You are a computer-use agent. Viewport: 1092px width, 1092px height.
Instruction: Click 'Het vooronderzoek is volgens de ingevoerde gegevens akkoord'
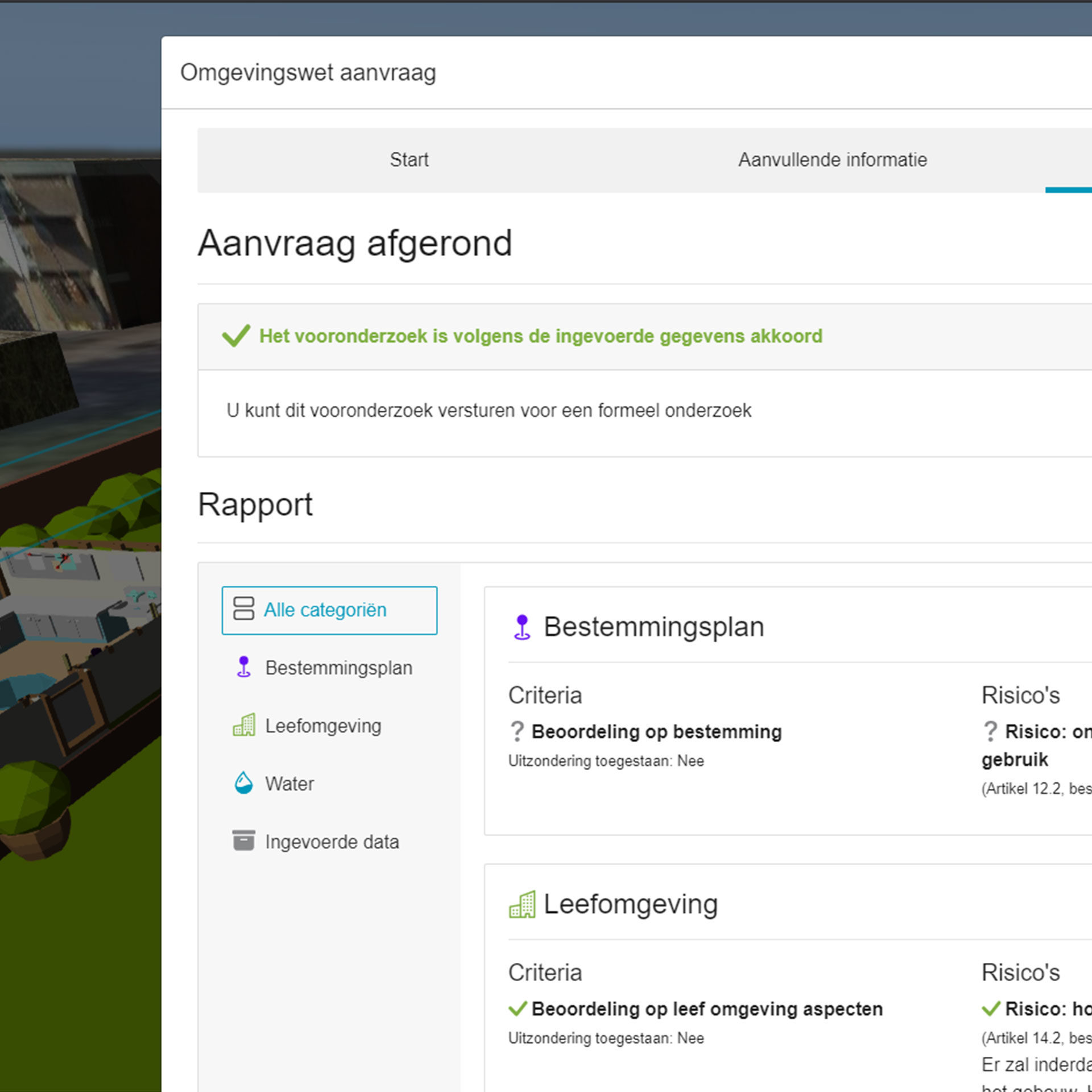541,336
